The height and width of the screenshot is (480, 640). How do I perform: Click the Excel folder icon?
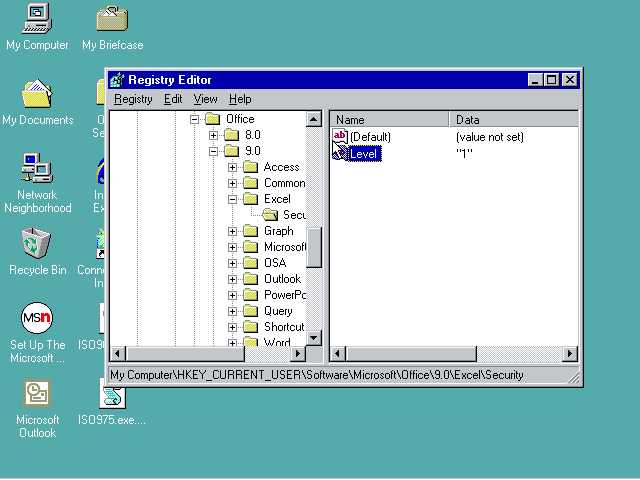[251, 199]
